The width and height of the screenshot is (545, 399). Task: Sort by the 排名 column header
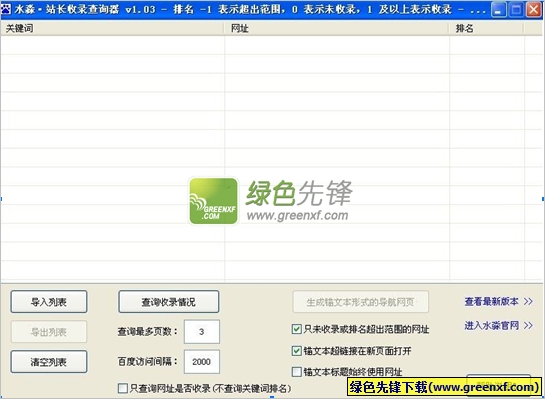(486, 28)
